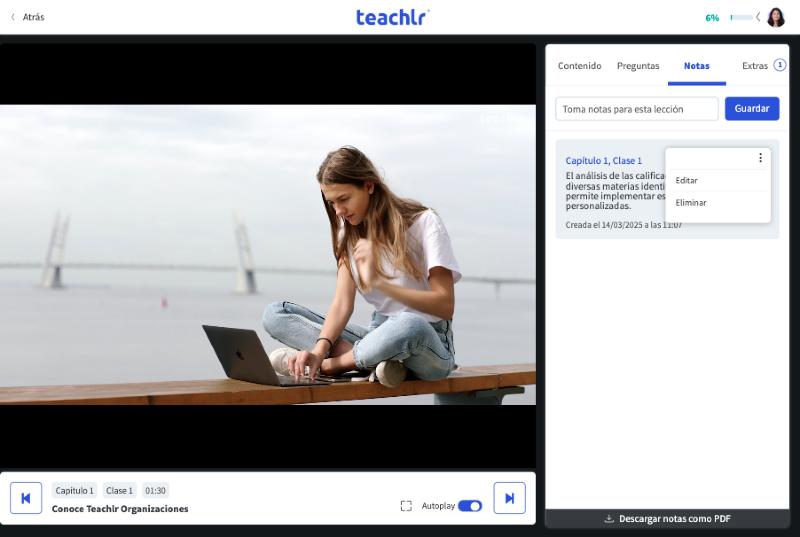Open the Extras tab
This screenshot has width=800, height=537.
pyautogui.click(x=755, y=66)
